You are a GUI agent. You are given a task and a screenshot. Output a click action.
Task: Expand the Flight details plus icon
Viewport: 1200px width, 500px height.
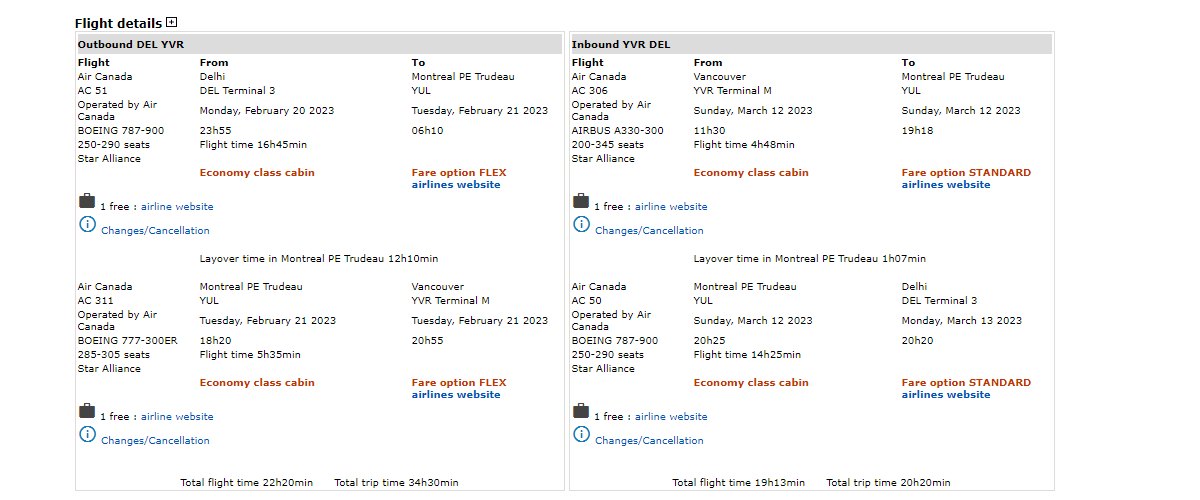pos(172,22)
